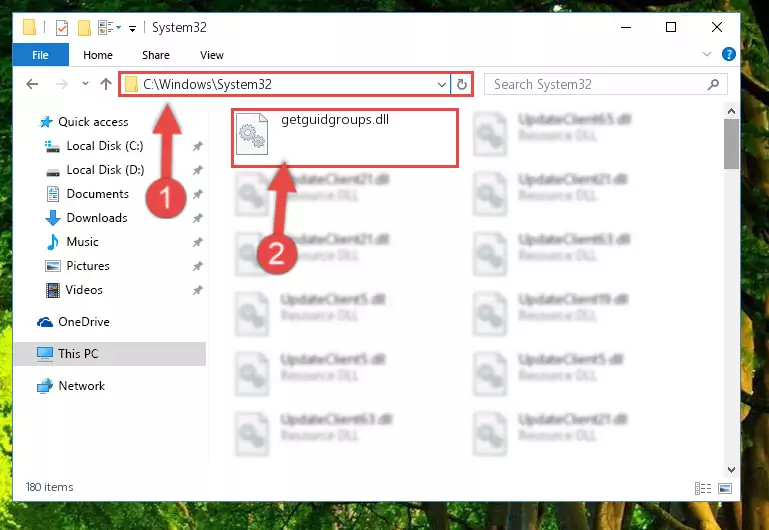Open Help with the question mark icon
The image size is (769, 530).
point(728,54)
